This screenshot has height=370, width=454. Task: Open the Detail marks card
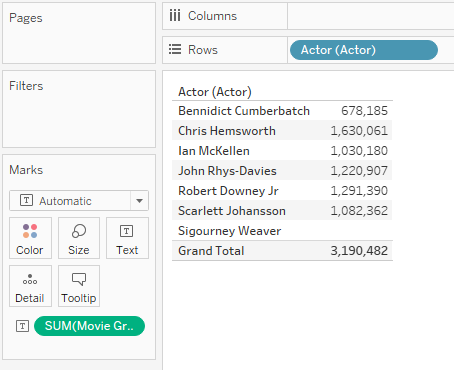coord(30,286)
